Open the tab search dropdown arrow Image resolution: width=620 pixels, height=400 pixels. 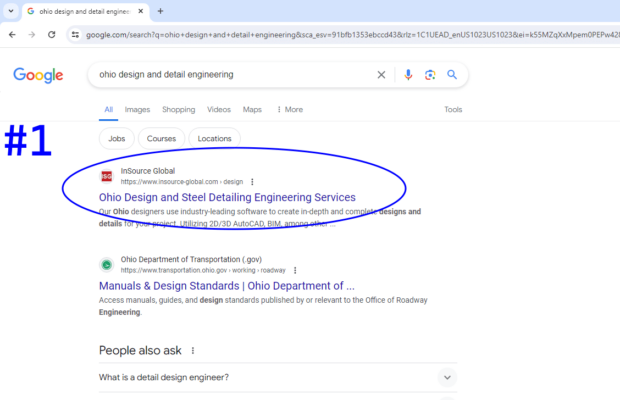[10, 11]
